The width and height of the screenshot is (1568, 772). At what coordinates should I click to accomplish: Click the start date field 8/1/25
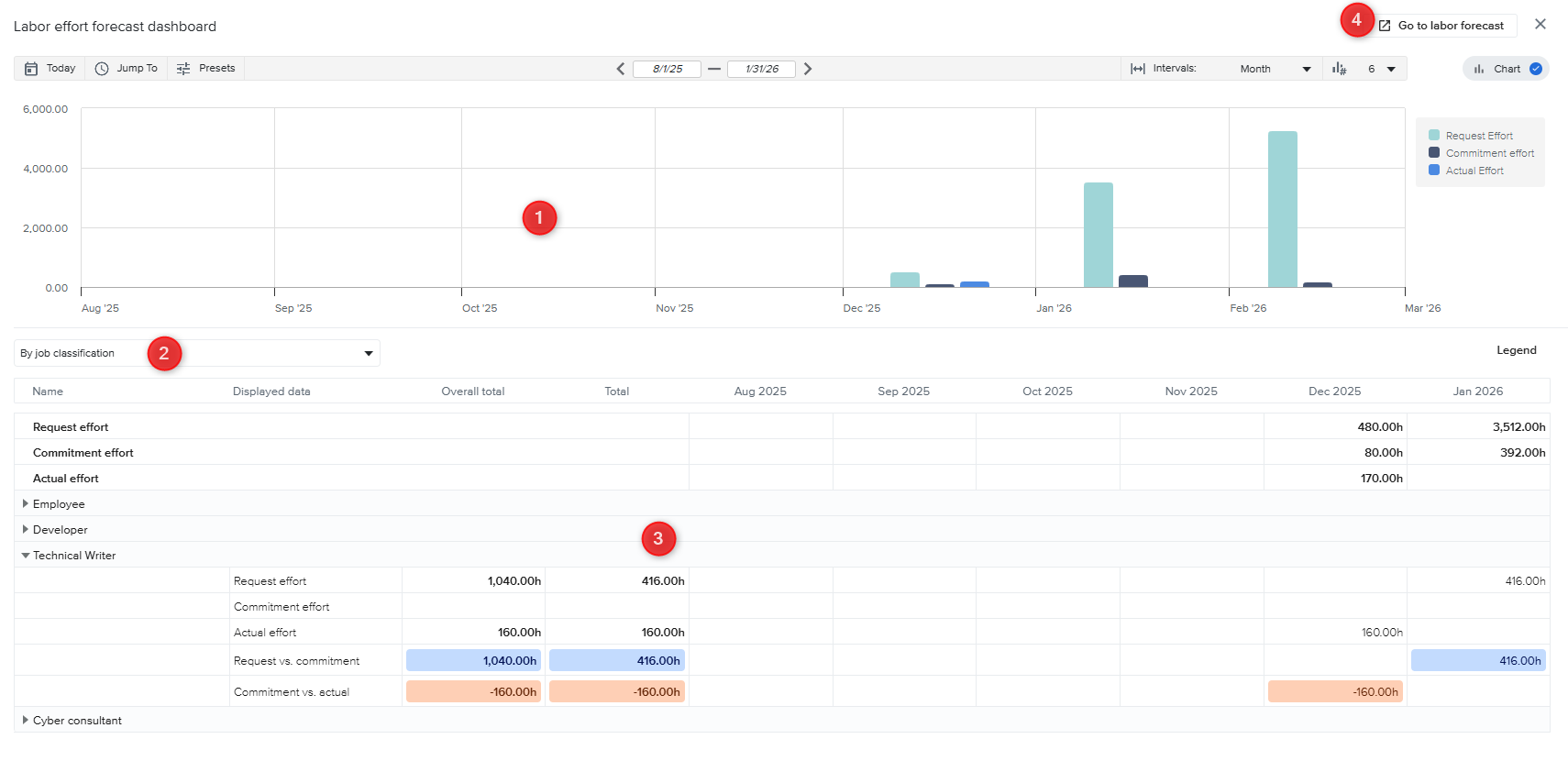(x=667, y=69)
